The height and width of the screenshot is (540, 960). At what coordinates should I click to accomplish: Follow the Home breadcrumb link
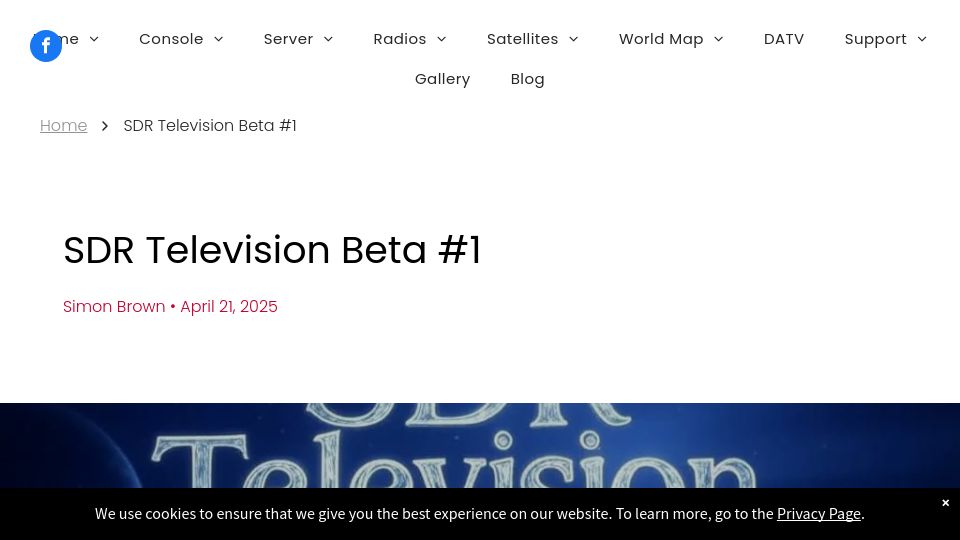pos(63,126)
